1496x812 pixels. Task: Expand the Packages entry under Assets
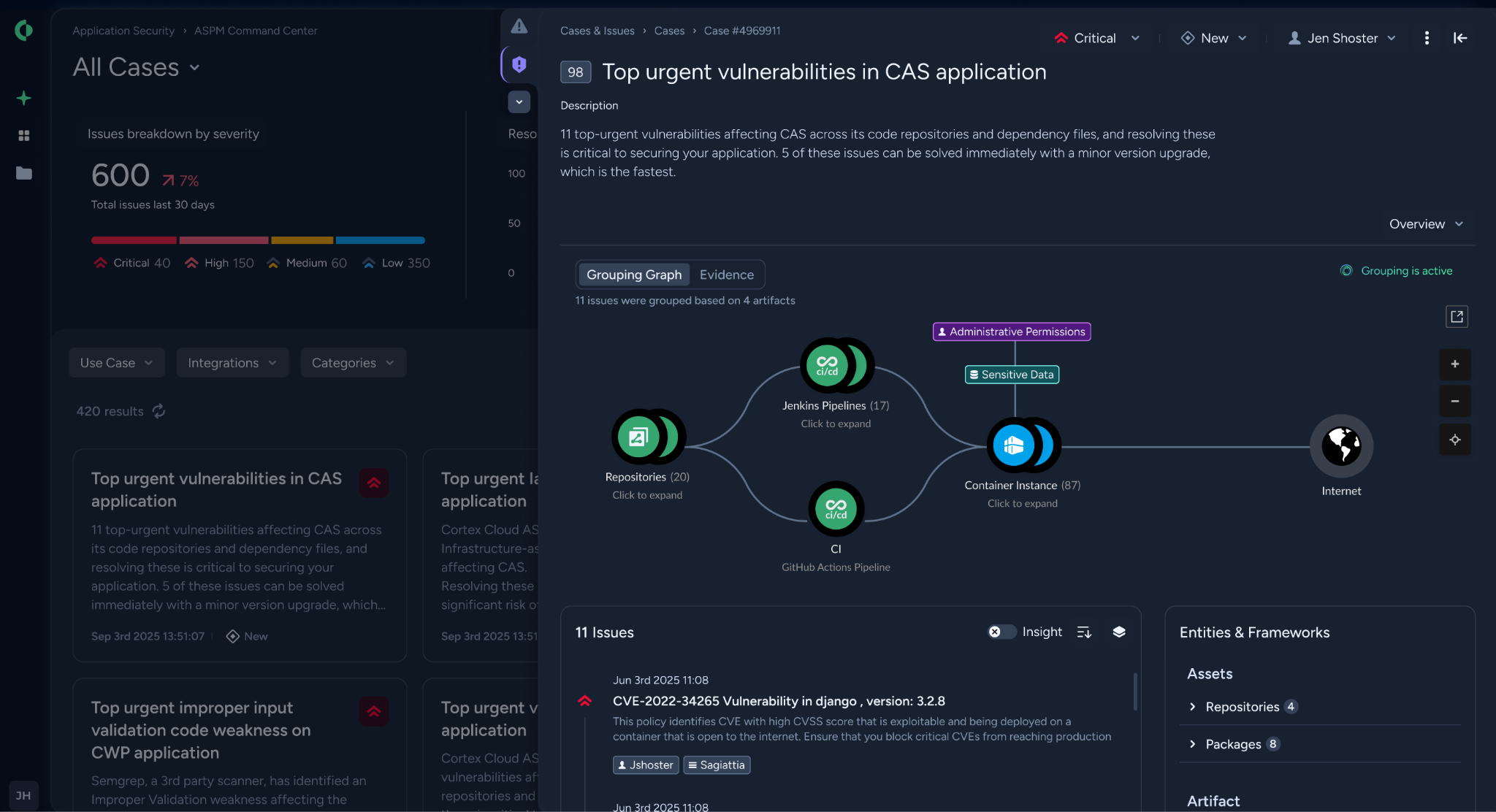(x=1192, y=743)
